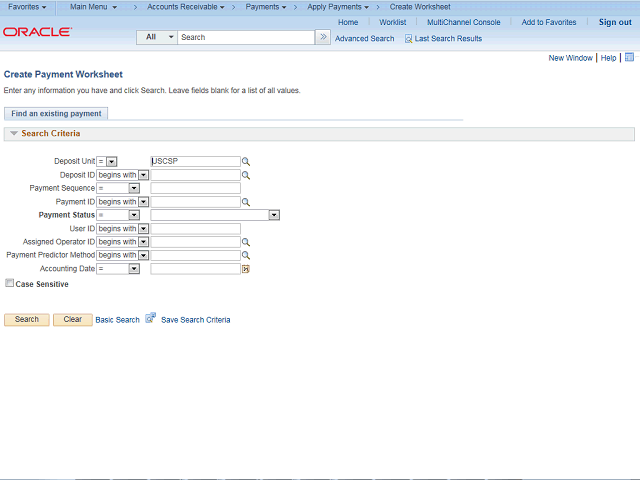Open the Payment ID lookup magnifier
The height and width of the screenshot is (480, 640).
[x=246, y=202]
